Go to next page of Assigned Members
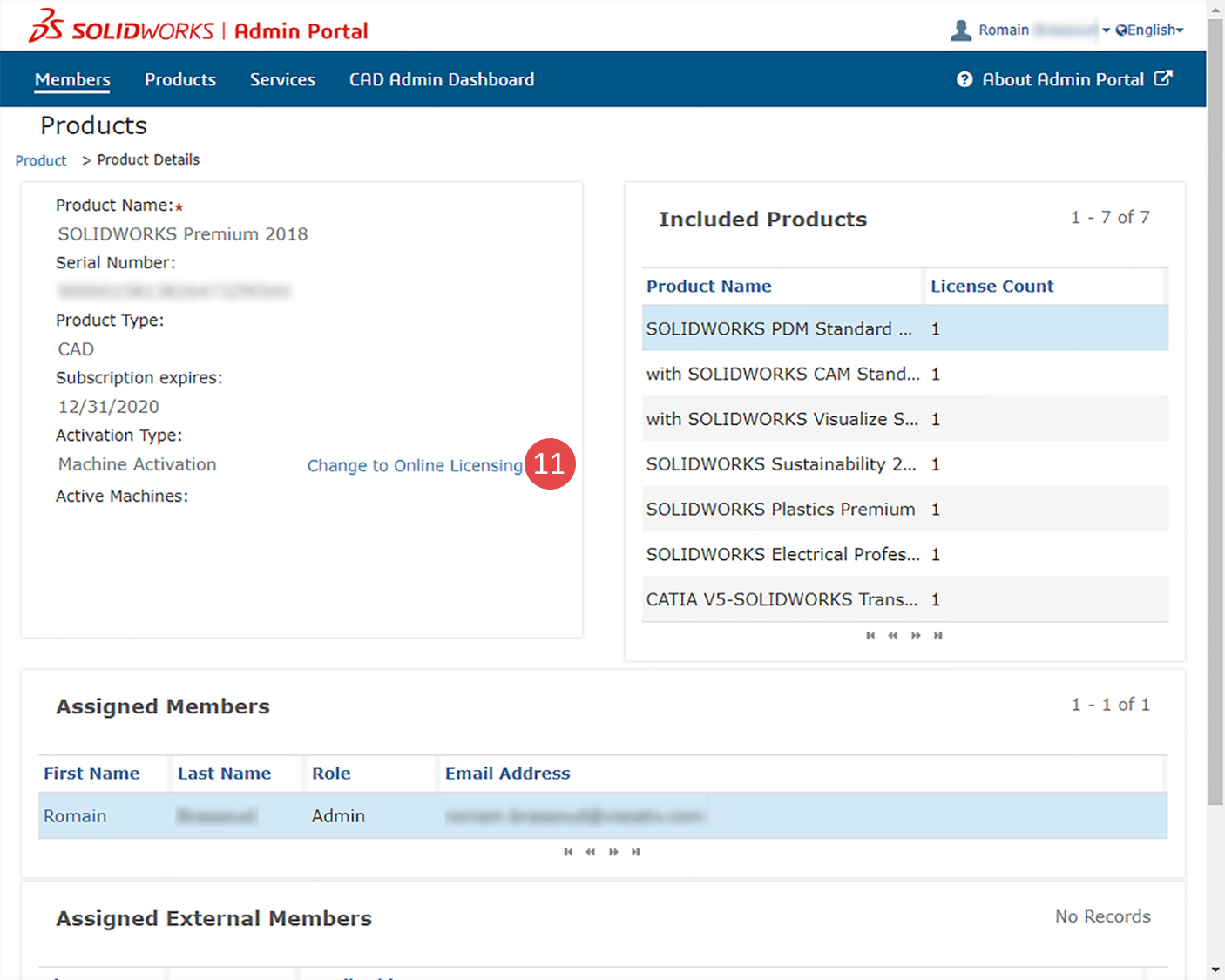1225x980 pixels. click(x=613, y=852)
